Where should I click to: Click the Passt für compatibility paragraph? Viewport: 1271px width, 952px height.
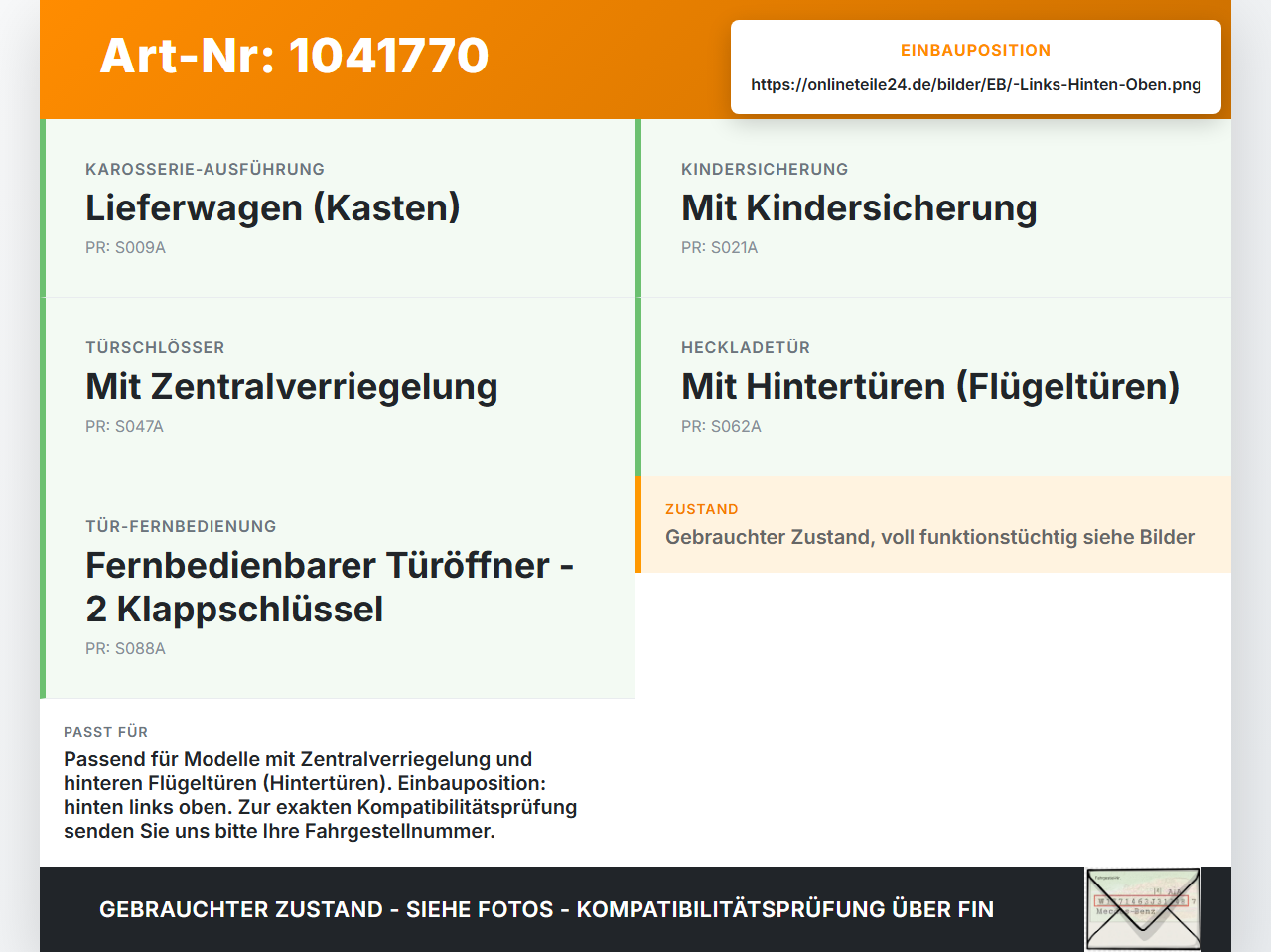(320, 795)
